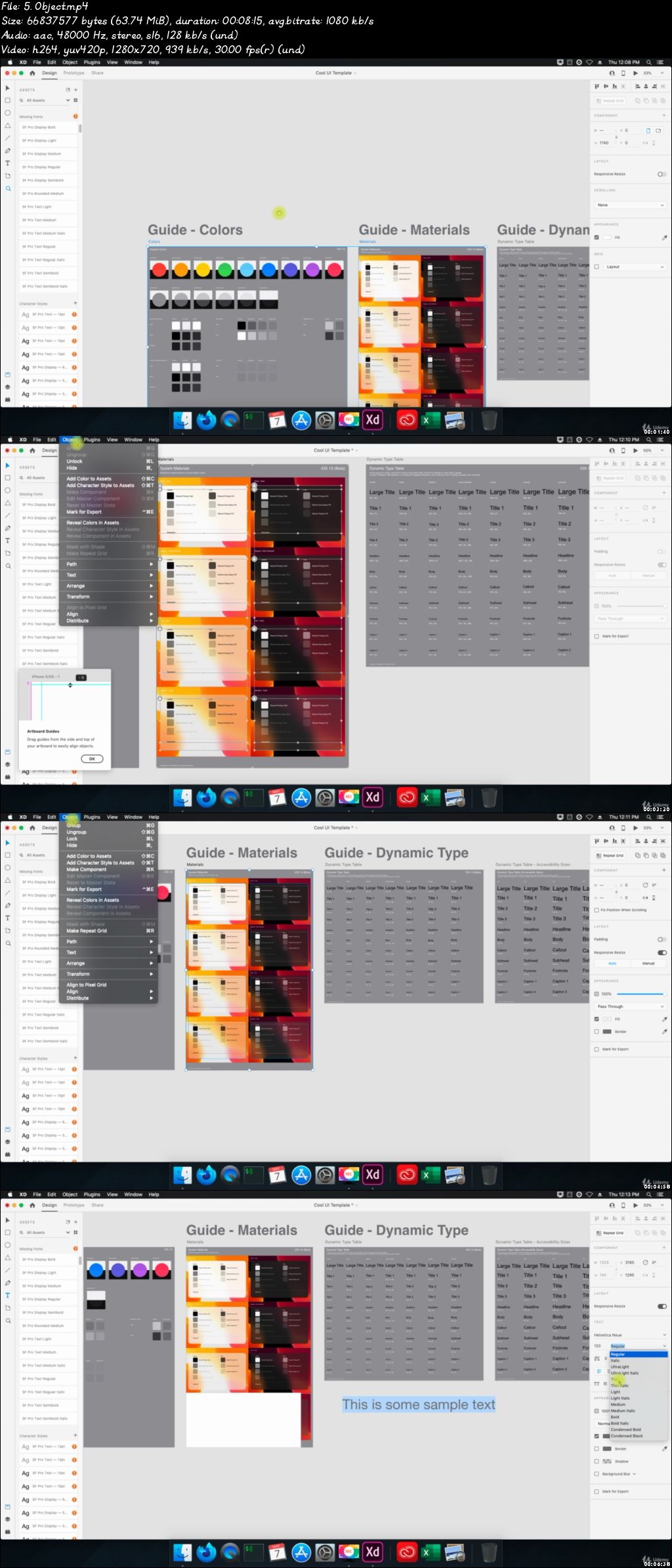
Task: Click the Exclude Overlap icon in the 12:11 PM frame
Action: click(x=663, y=855)
